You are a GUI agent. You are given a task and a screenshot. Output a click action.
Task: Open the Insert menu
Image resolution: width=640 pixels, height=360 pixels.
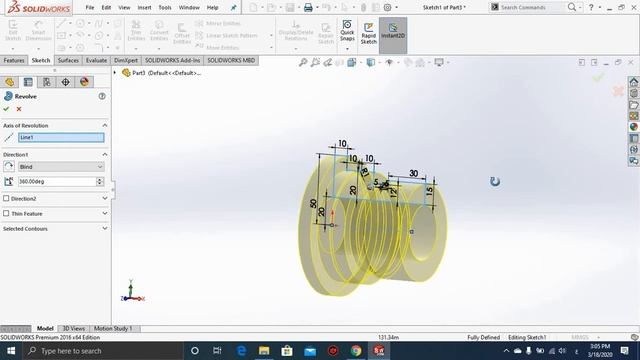(x=144, y=7)
